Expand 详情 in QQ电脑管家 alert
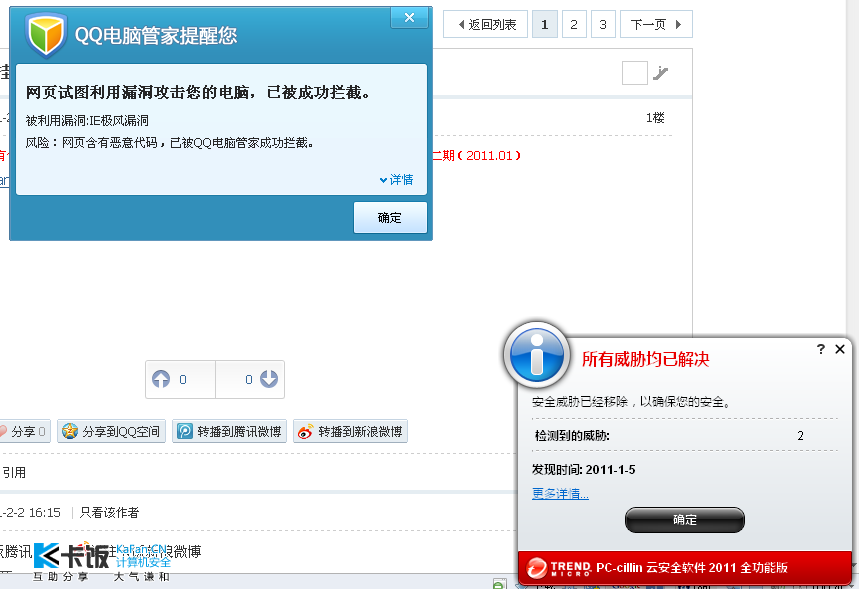The width and height of the screenshot is (859, 589). (397, 180)
